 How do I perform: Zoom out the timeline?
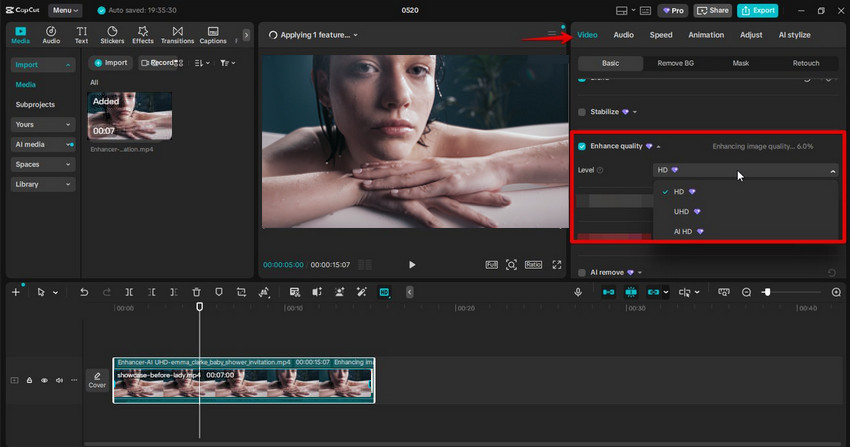tap(746, 292)
